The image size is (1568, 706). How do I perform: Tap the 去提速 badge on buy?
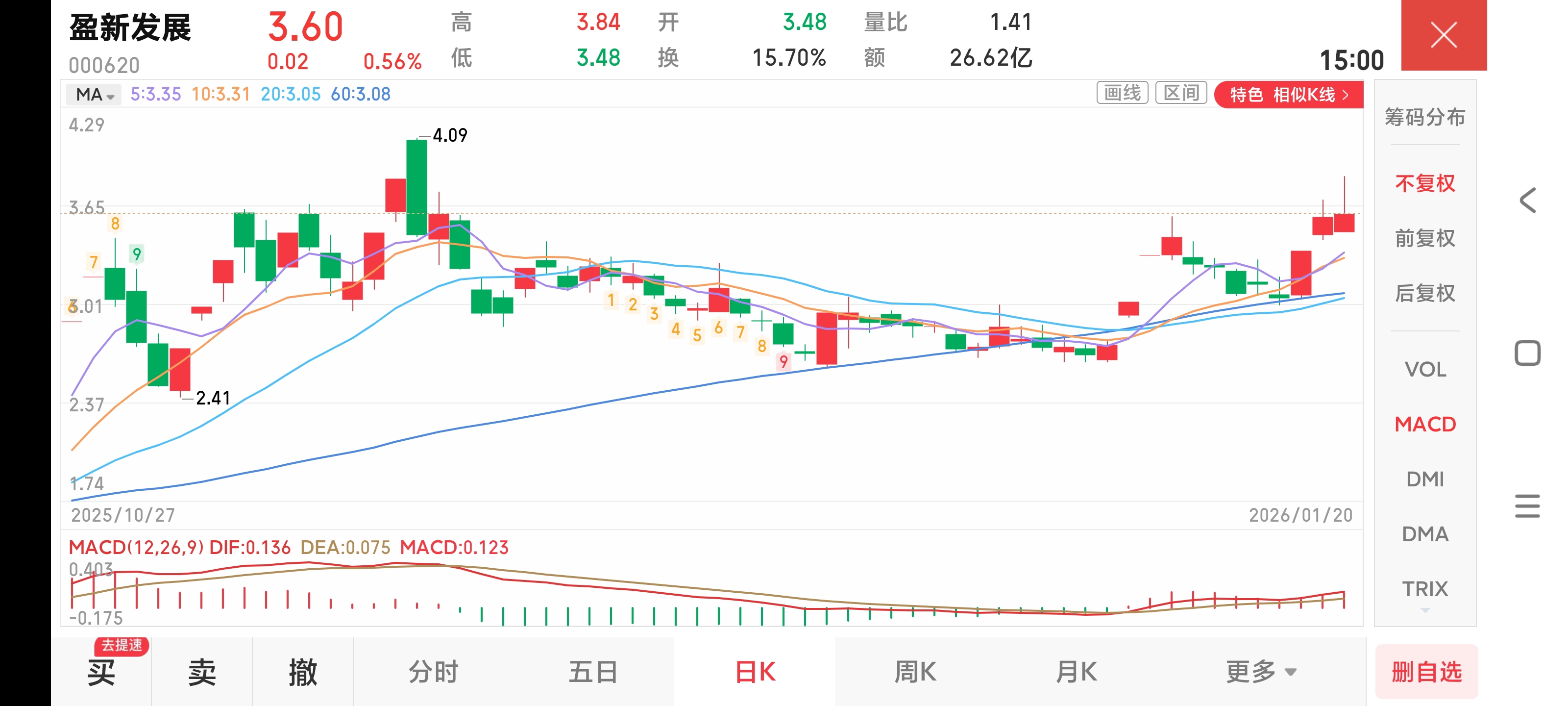[x=122, y=645]
